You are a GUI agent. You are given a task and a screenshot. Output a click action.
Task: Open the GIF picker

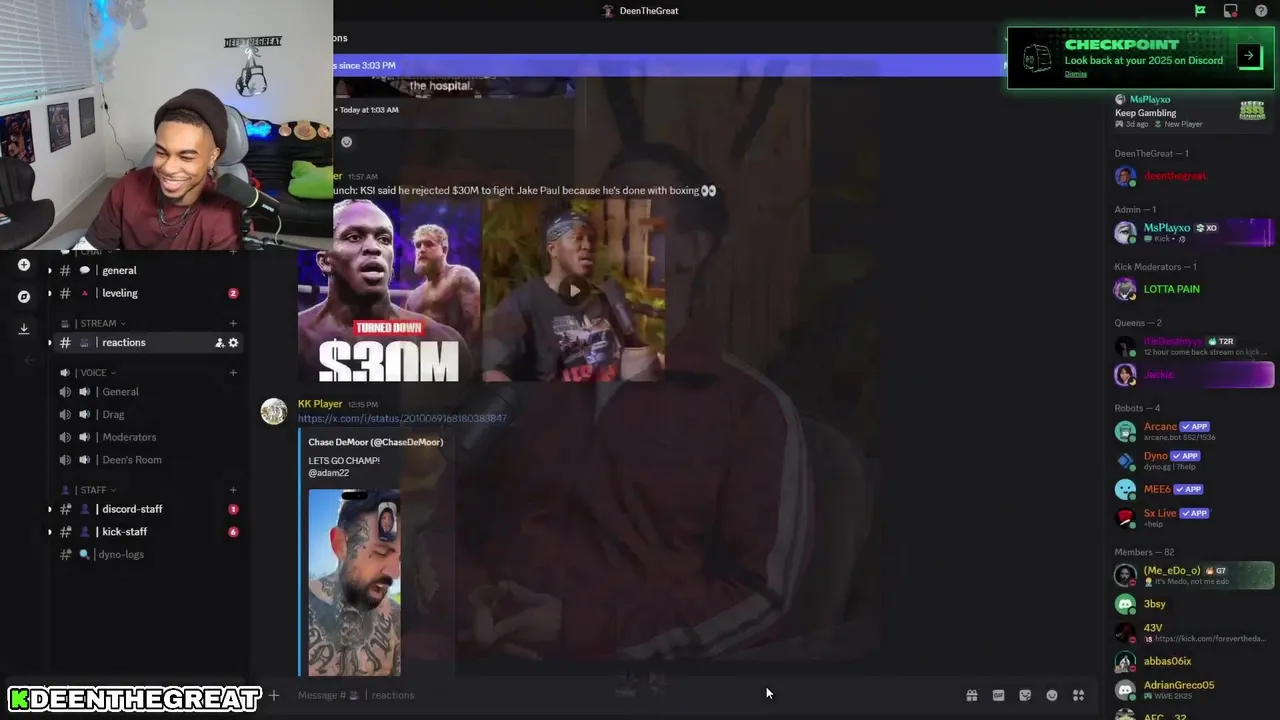[998, 695]
